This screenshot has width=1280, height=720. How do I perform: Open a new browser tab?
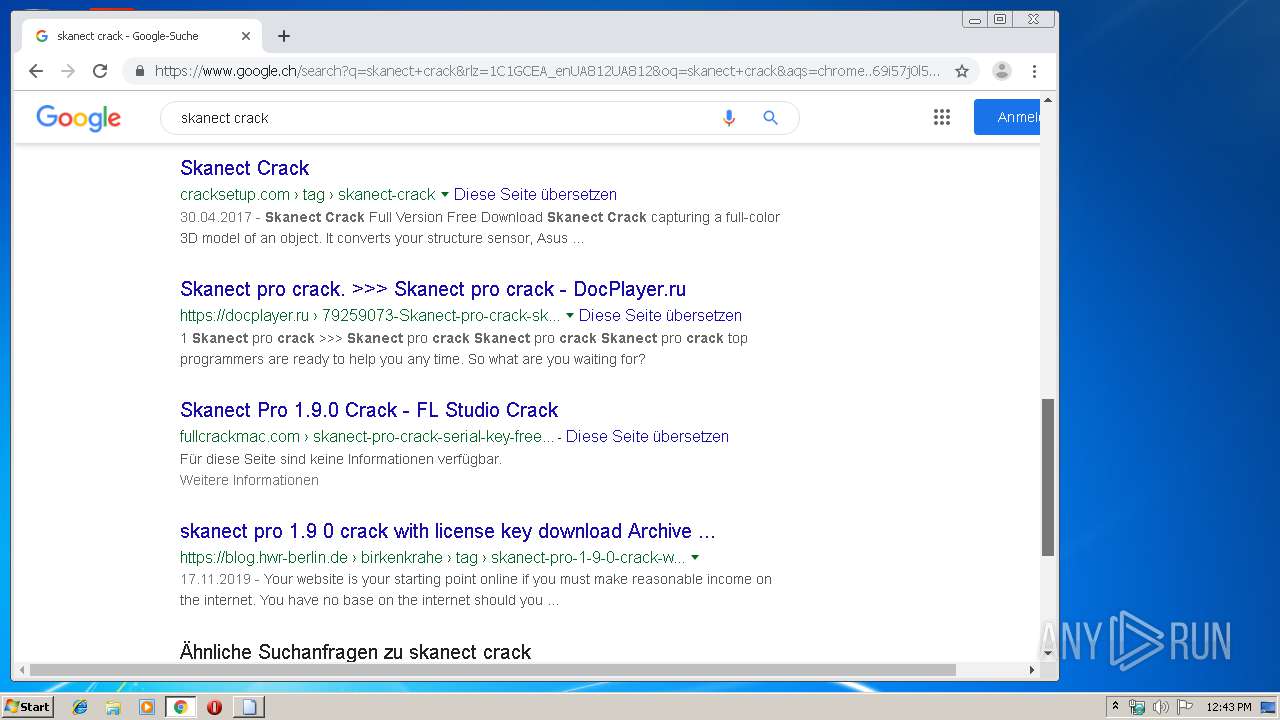pyautogui.click(x=284, y=36)
